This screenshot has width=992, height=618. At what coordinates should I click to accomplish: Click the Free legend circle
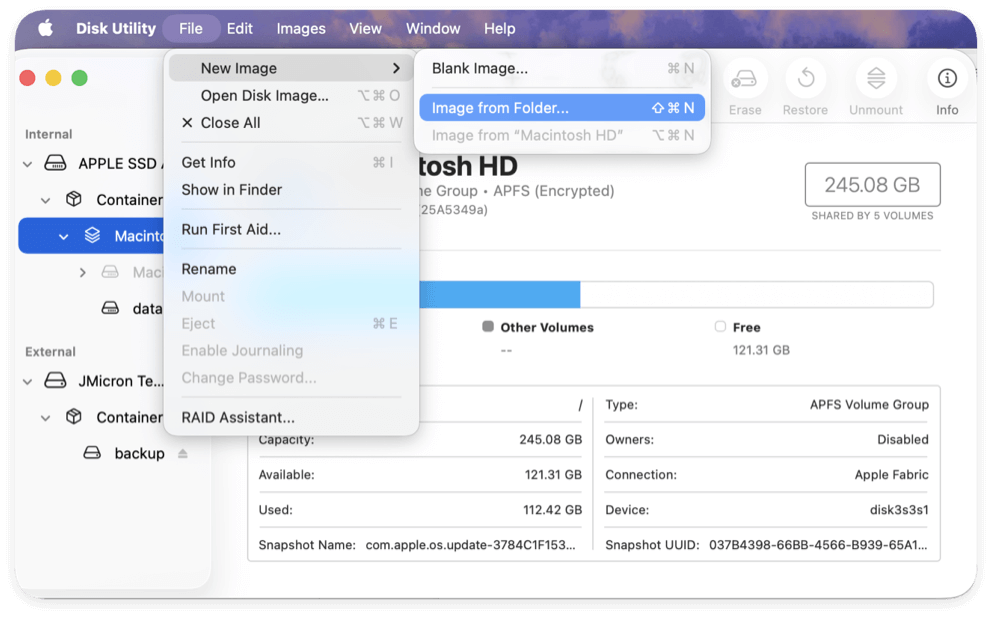coord(720,327)
